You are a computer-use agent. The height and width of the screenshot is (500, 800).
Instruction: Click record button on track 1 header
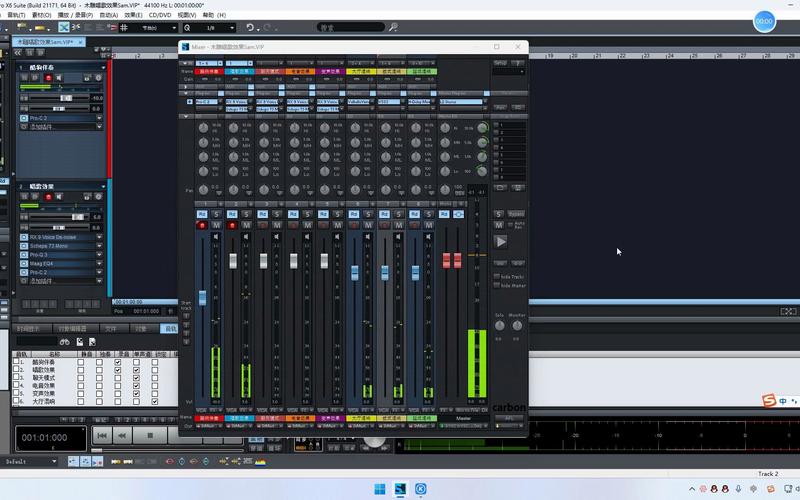[48, 78]
